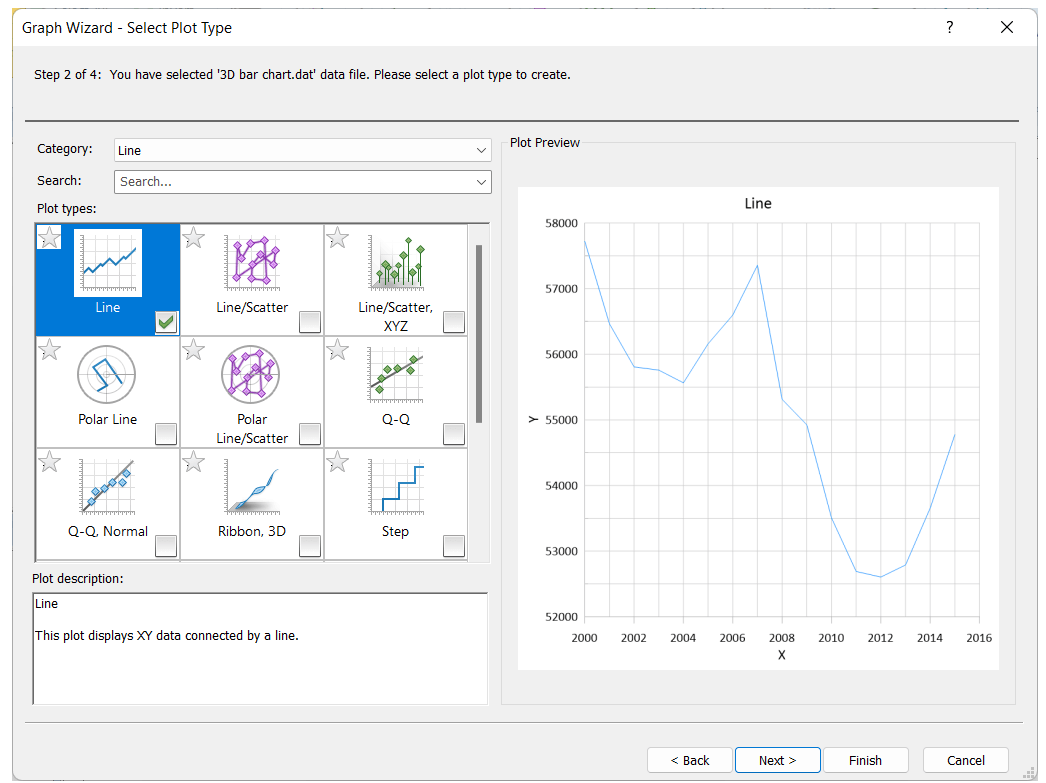Choose the Q-Q plot type icon

click(x=395, y=375)
